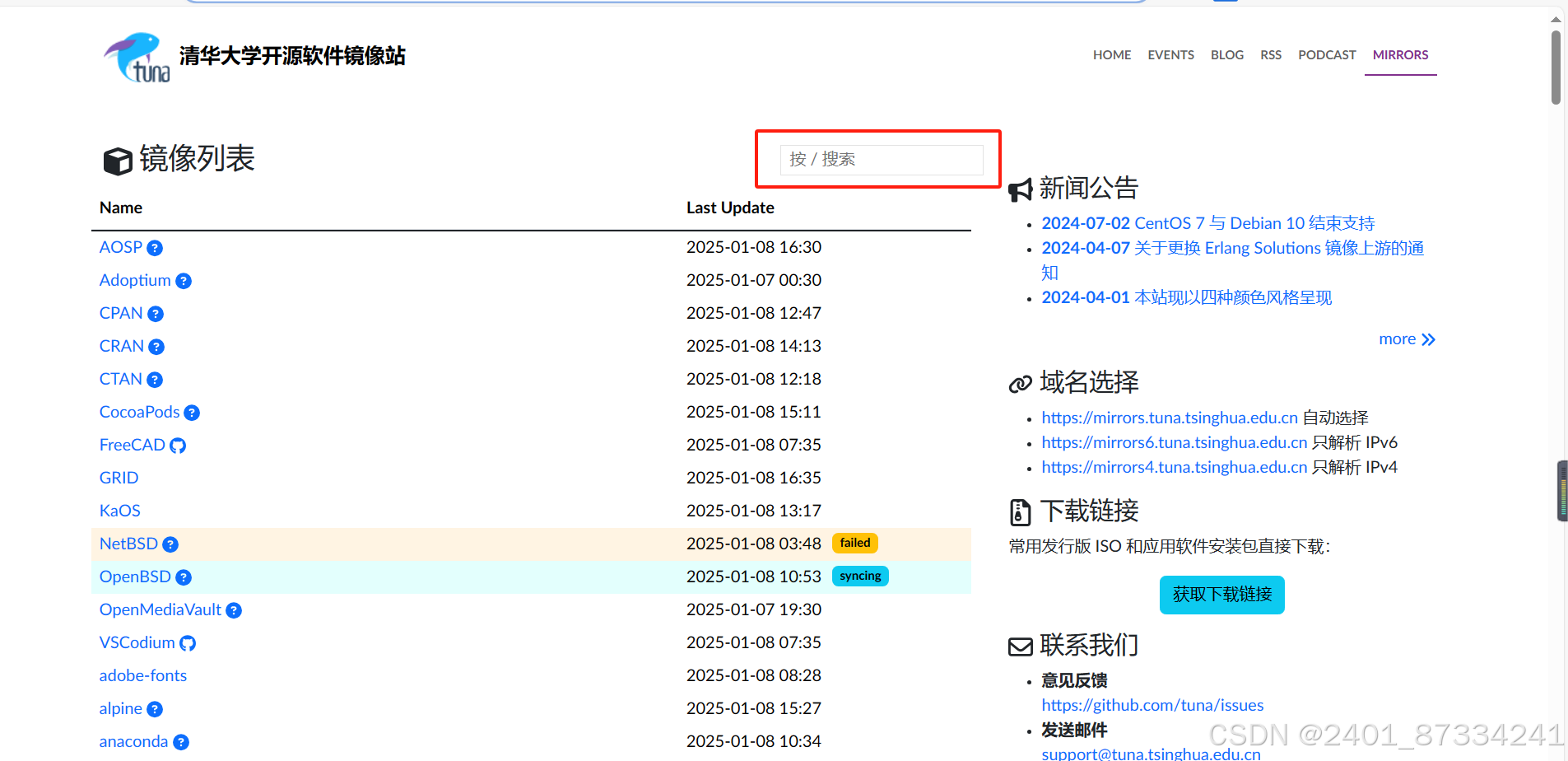
Task: Open help icon next to NetBSD
Action: (x=170, y=544)
